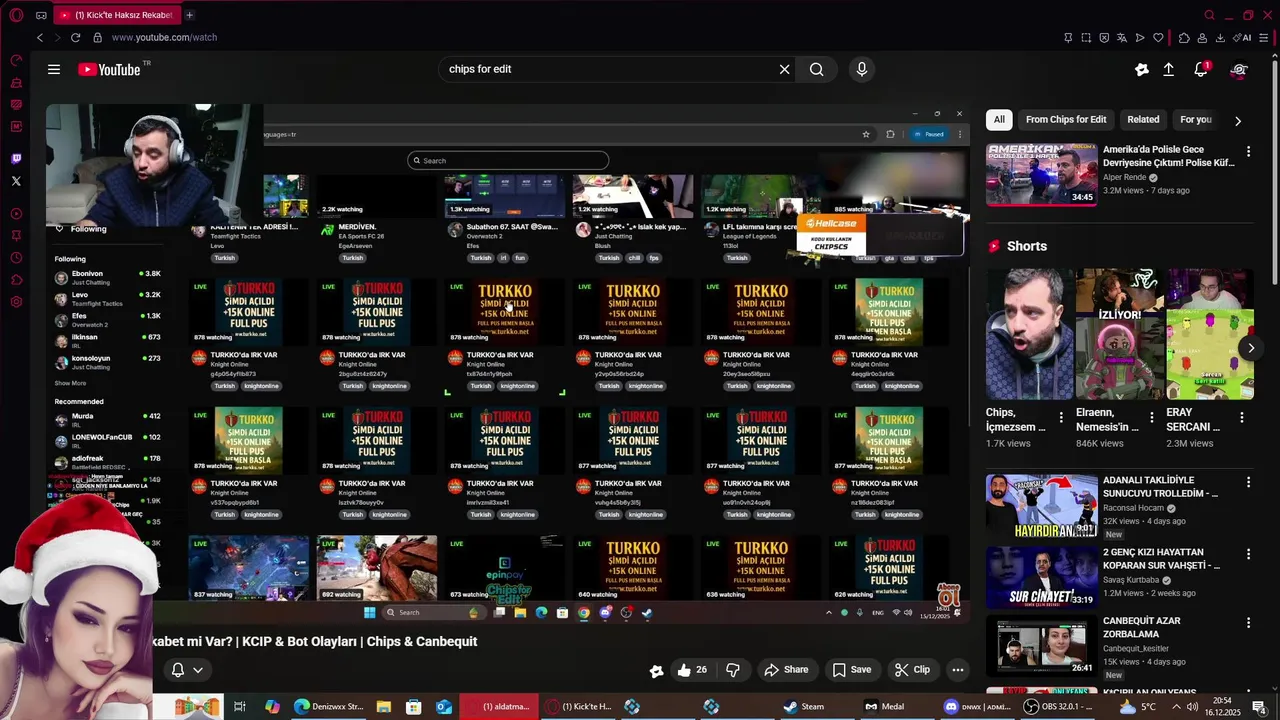Open the taskbar clock showing 20:54
Image resolution: width=1280 pixels, height=720 pixels.
(1222, 706)
